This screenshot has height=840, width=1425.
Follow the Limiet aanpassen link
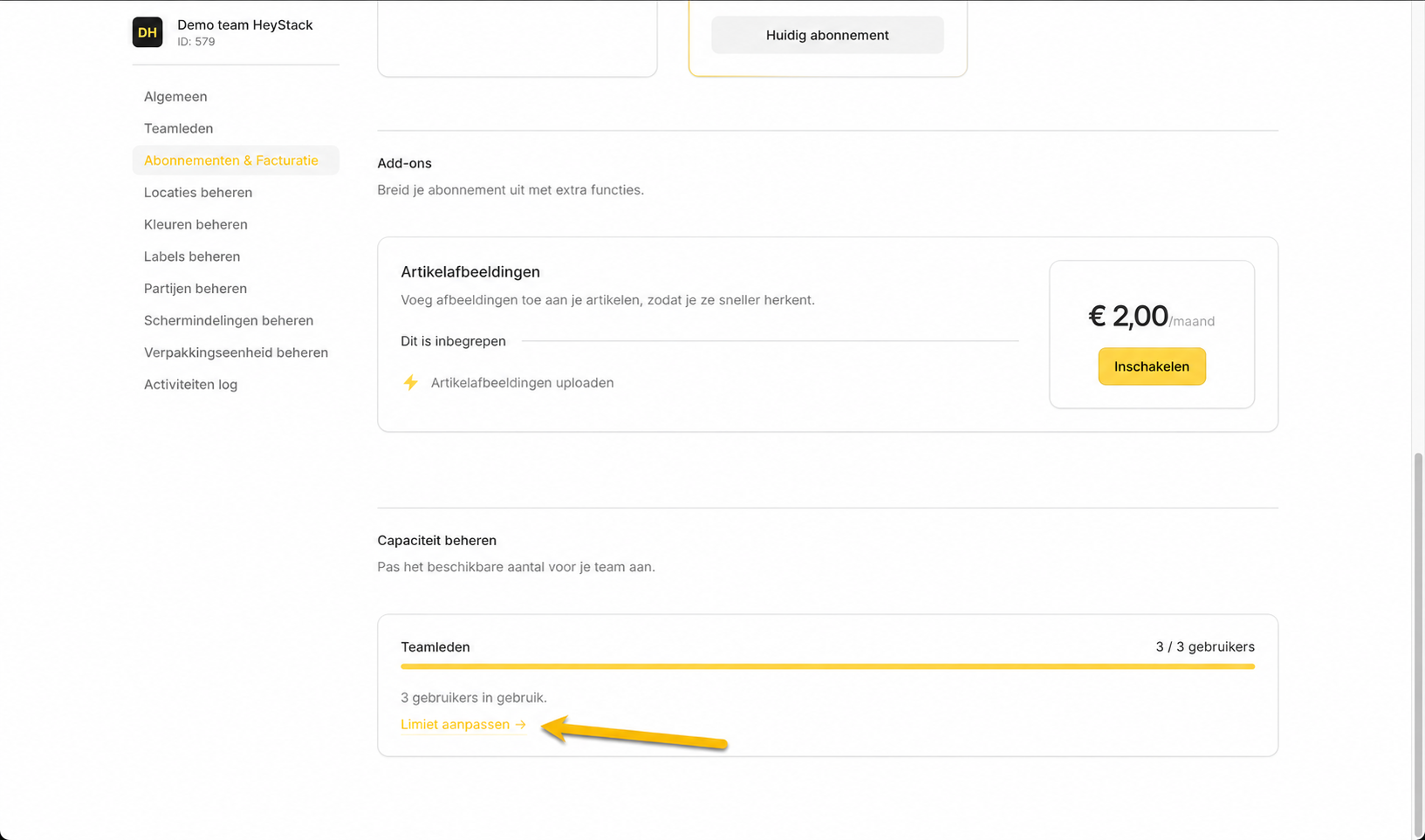pyautogui.click(x=463, y=725)
